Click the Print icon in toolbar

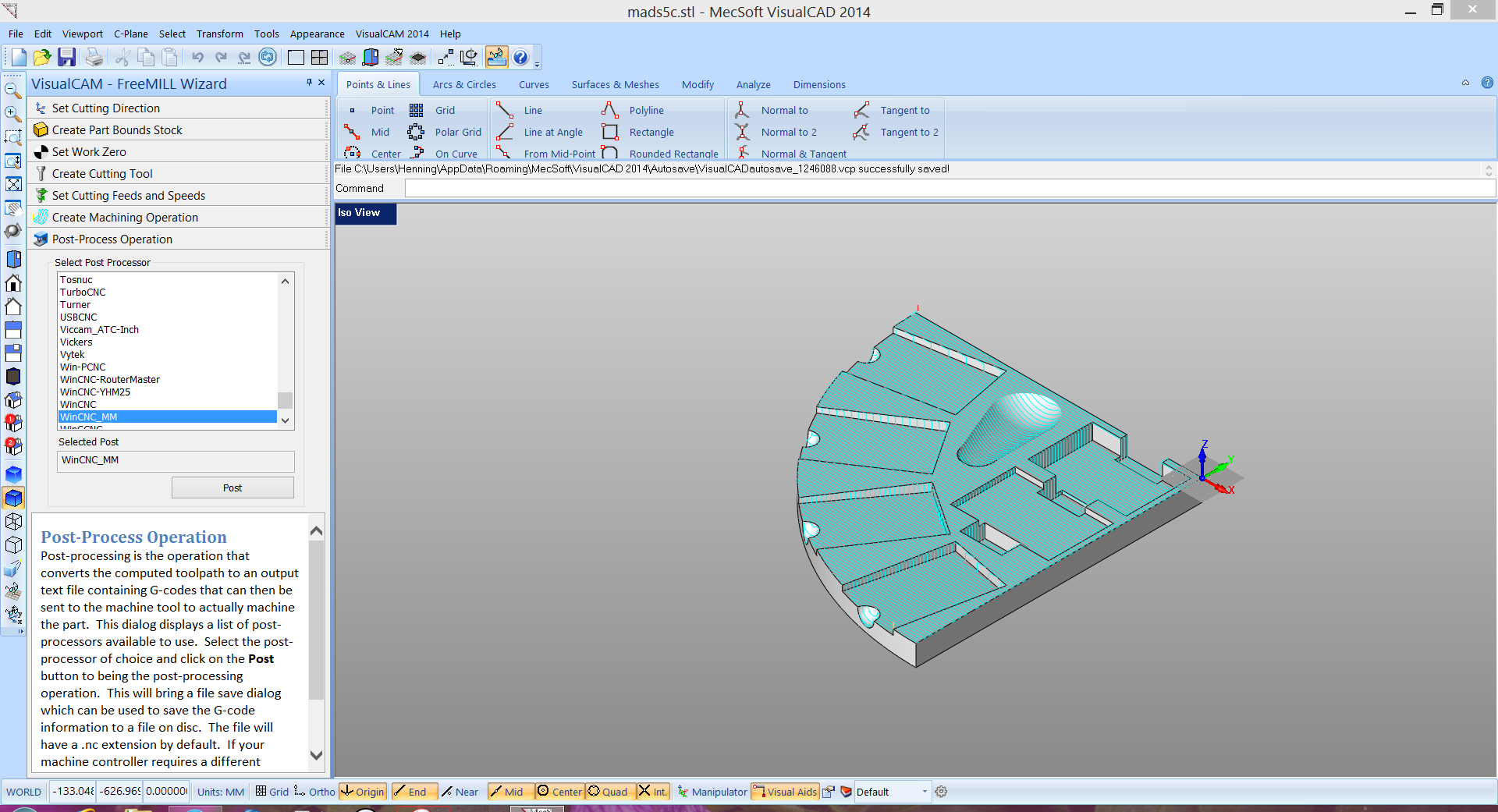(x=94, y=57)
